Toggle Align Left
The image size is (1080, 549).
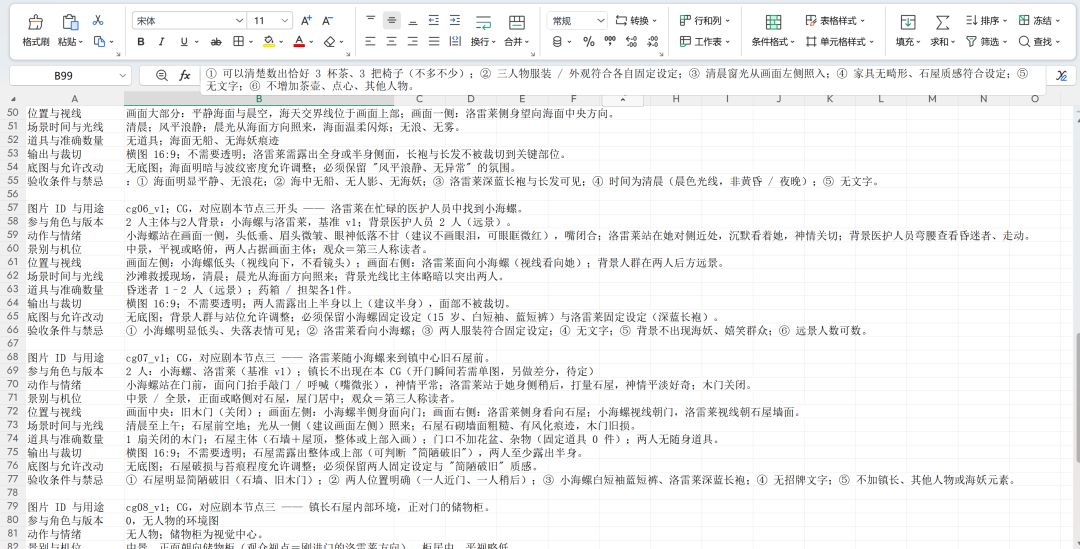pos(371,42)
